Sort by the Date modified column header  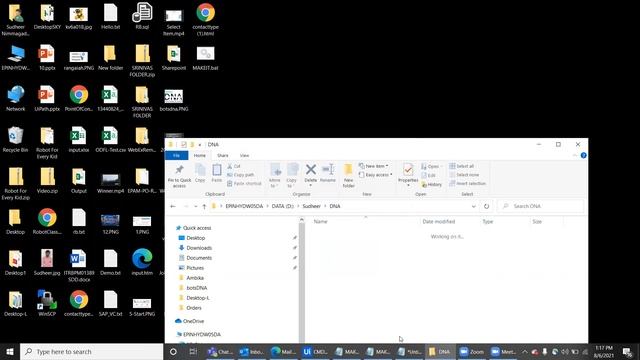pyautogui.click(x=450, y=222)
